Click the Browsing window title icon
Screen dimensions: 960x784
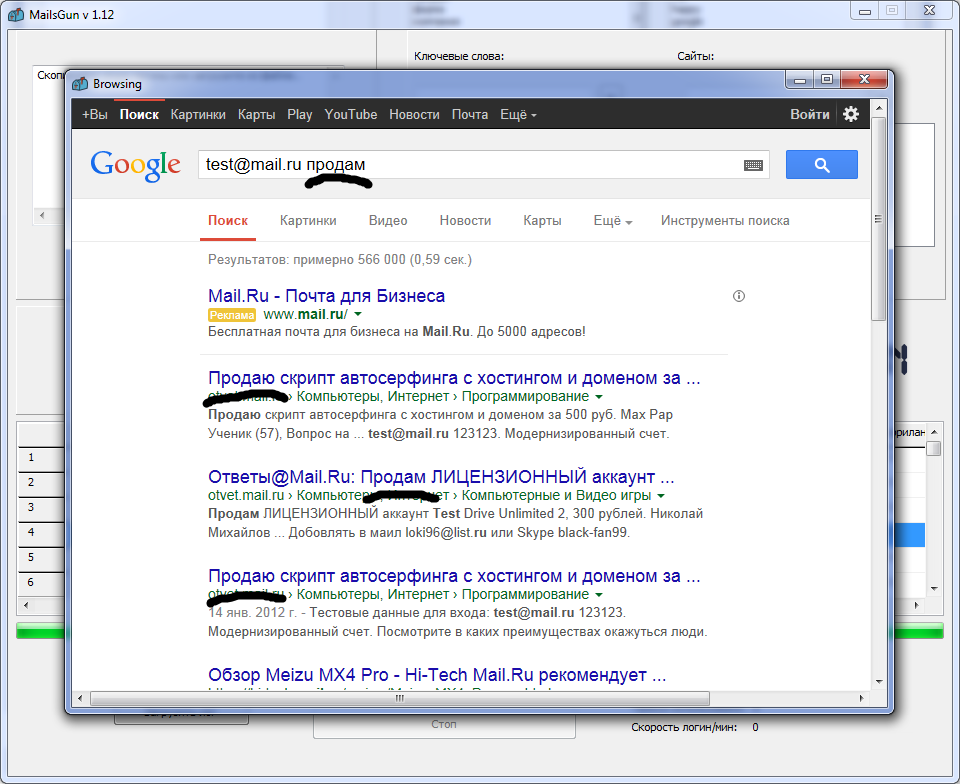80,83
